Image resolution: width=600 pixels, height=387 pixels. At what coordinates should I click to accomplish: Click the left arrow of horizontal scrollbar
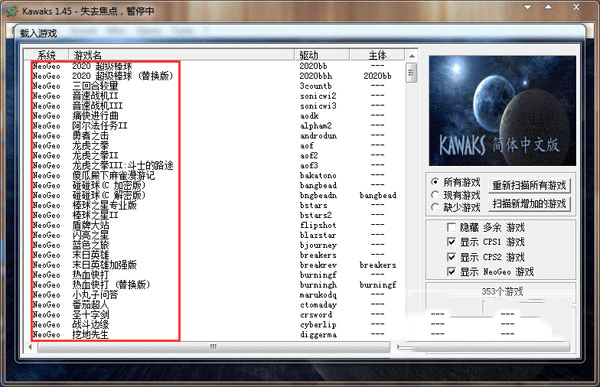30,347
